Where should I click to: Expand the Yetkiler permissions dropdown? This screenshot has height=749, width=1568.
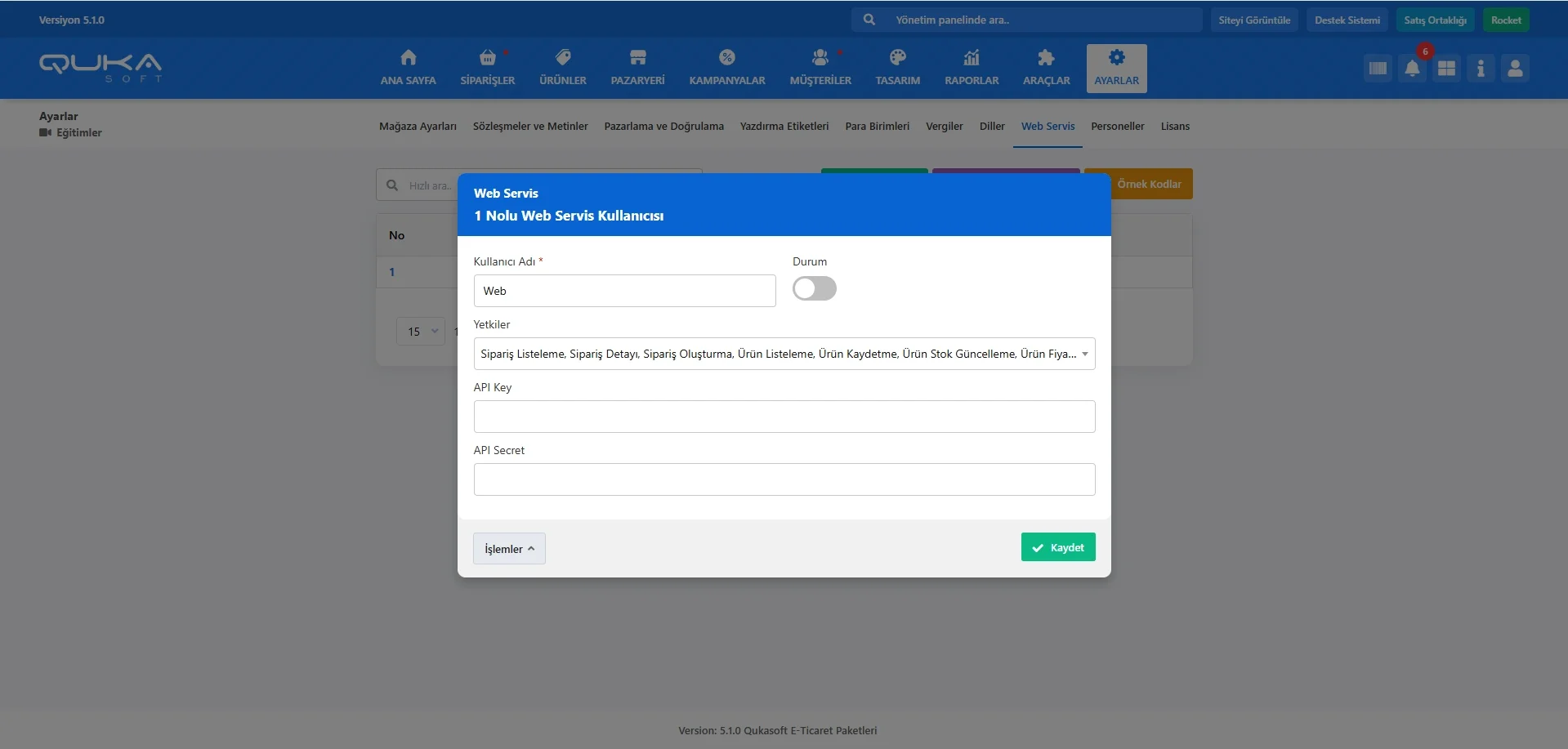coord(784,354)
